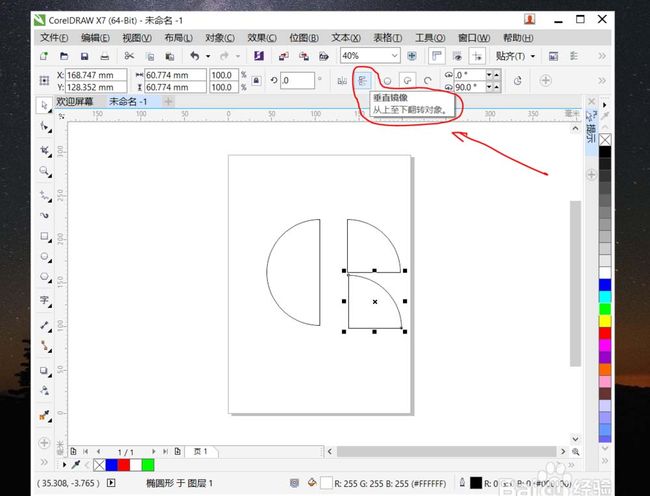Open the zoom level 40% dropdown
Image resolution: width=650 pixels, height=496 pixels.
(394, 56)
